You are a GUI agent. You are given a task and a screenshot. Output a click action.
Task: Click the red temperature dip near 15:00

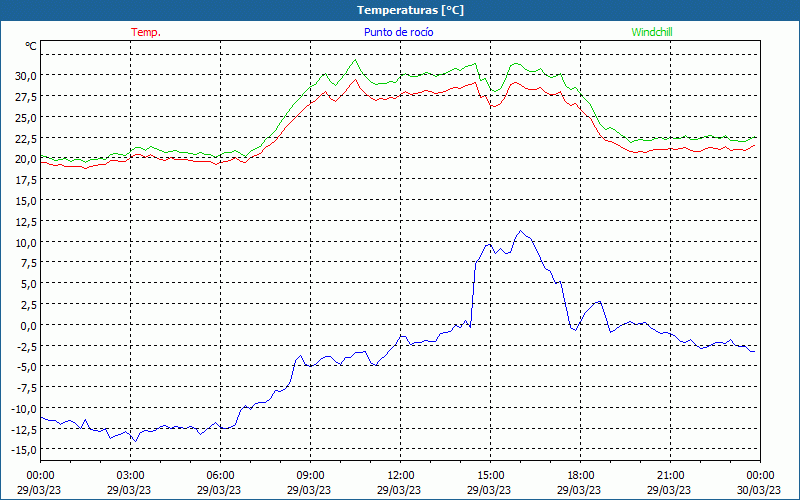coord(493,107)
